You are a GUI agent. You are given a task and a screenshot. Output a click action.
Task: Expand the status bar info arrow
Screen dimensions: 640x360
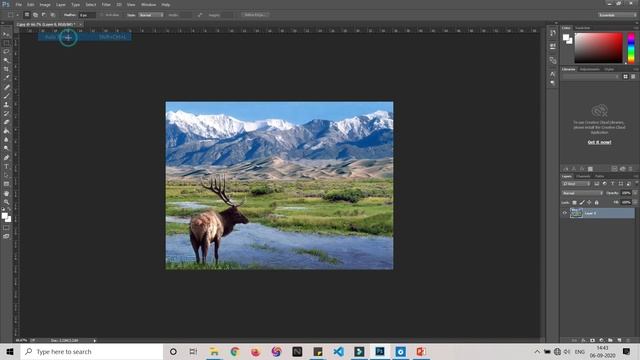point(95,340)
